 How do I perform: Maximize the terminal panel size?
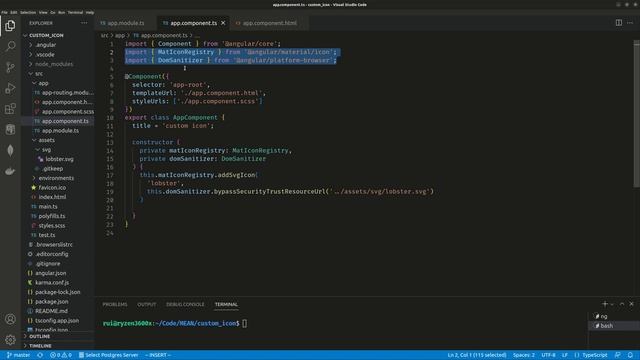[622, 304]
